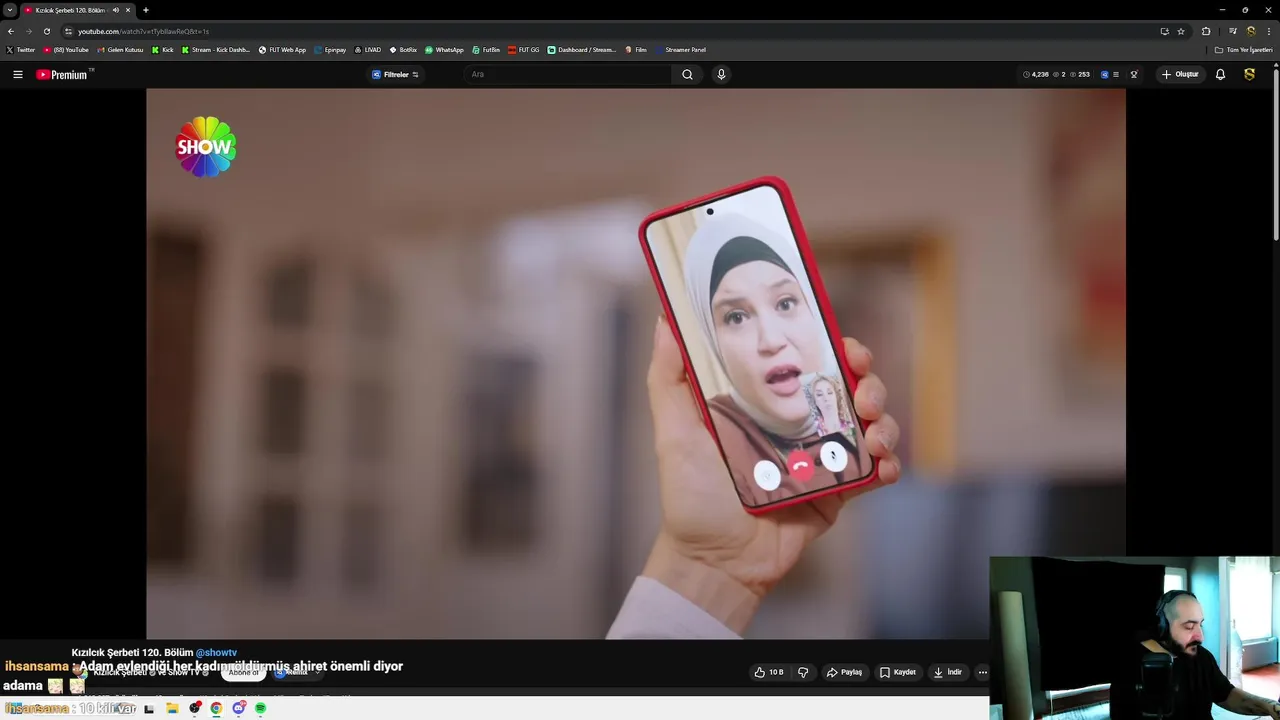Open the Chrome profile avatar
This screenshot has height=720, width=1280.
point(1250,31)
